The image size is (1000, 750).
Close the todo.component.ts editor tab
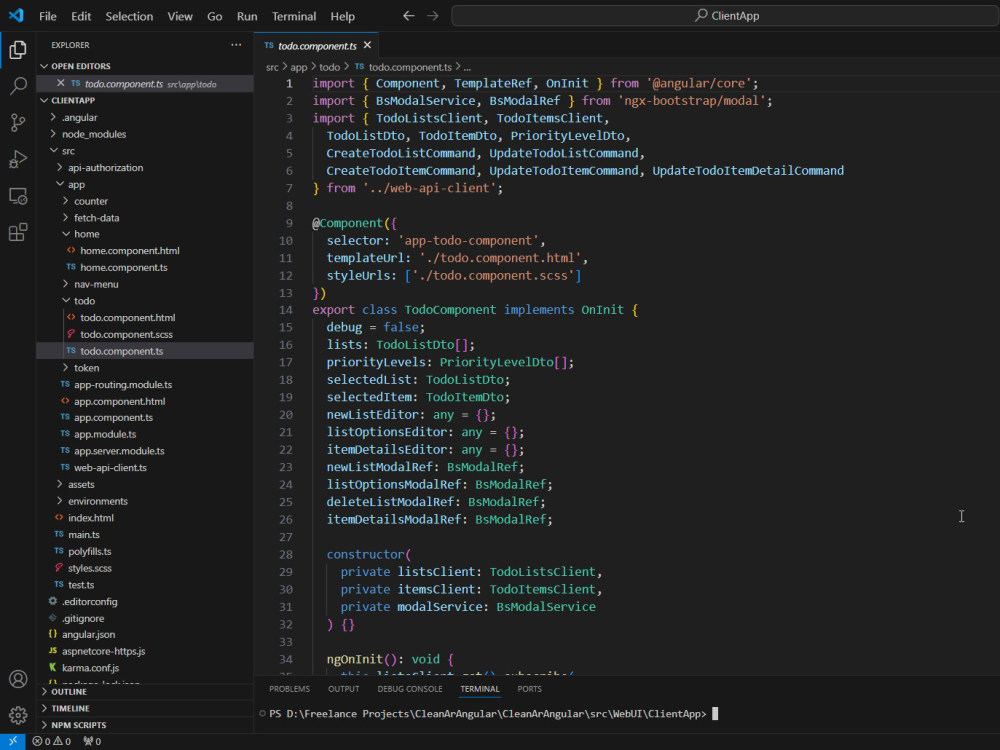(x=367, y=45)
